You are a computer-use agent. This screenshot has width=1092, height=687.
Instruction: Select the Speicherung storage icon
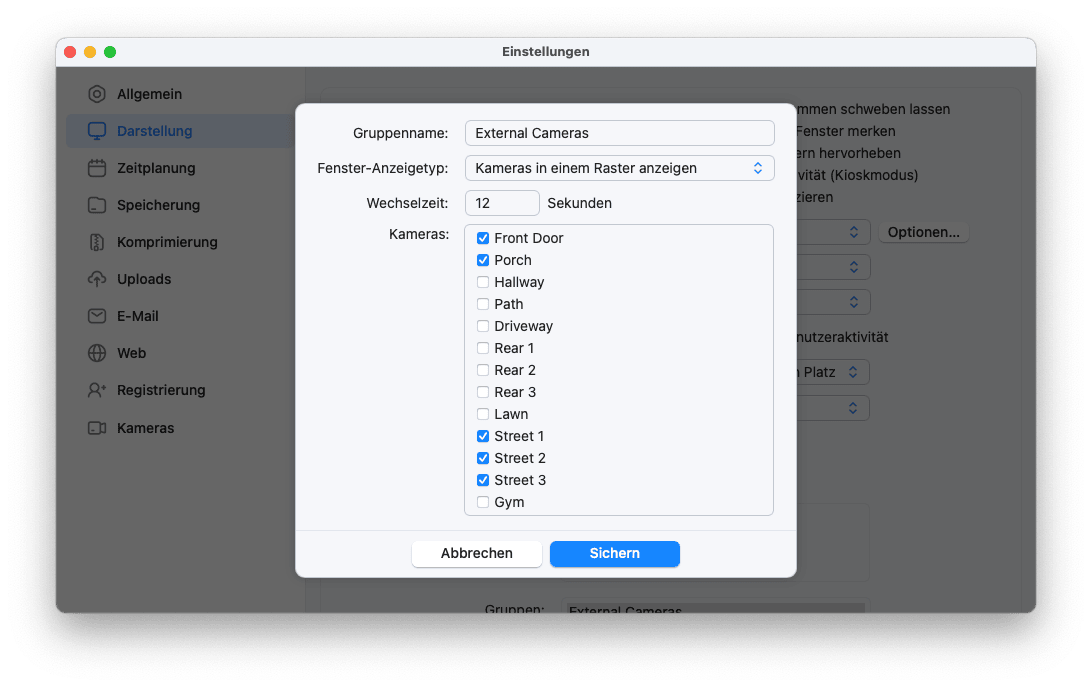(x=94, y=205)
